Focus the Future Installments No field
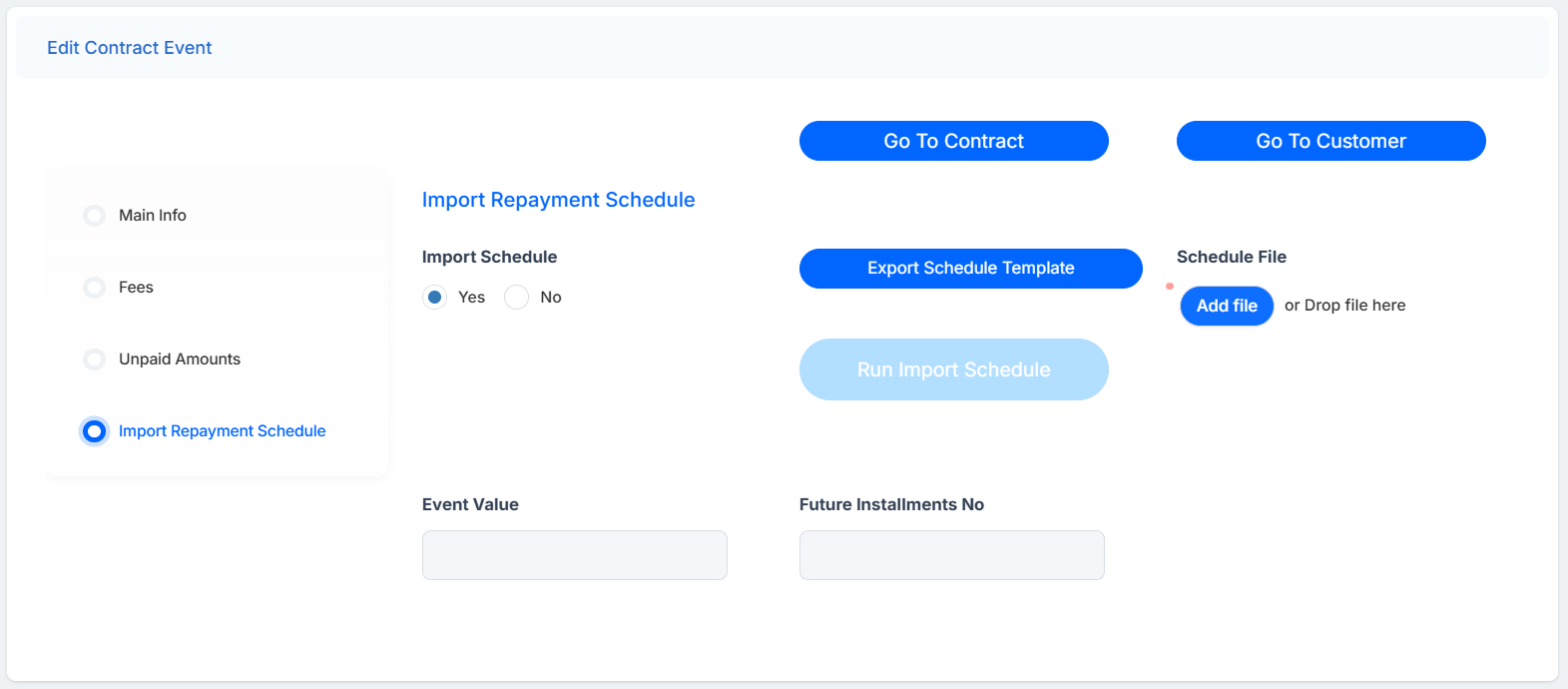 (x=952, y=555)
